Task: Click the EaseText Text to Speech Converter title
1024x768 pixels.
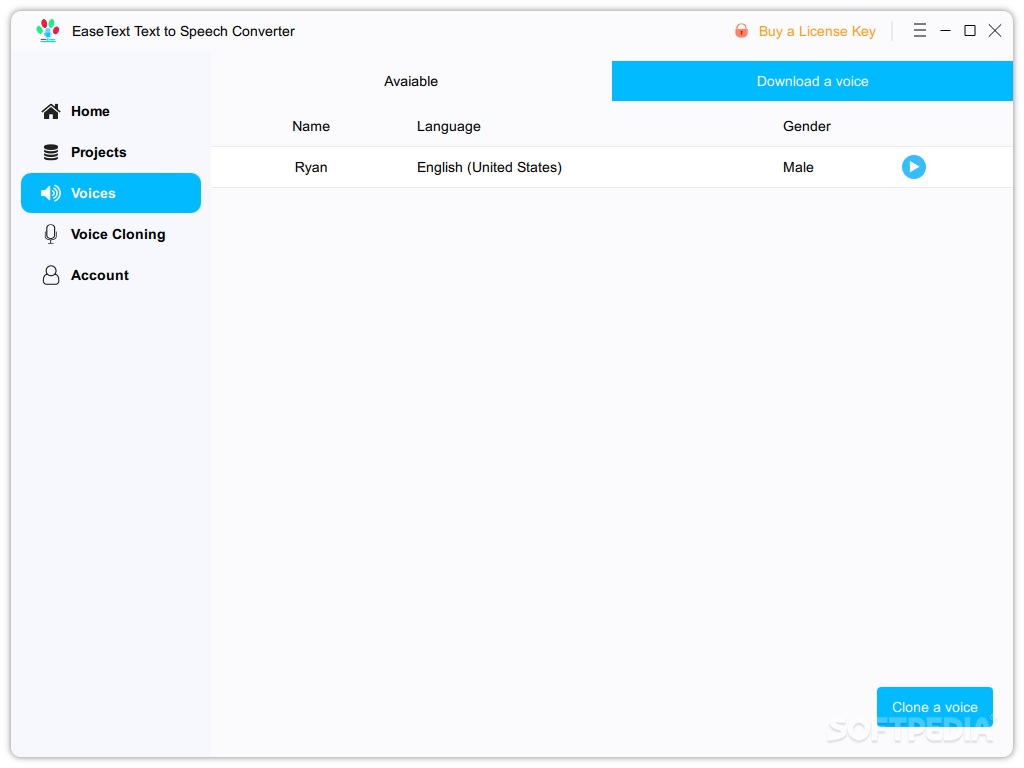Action: click(183, 31)
